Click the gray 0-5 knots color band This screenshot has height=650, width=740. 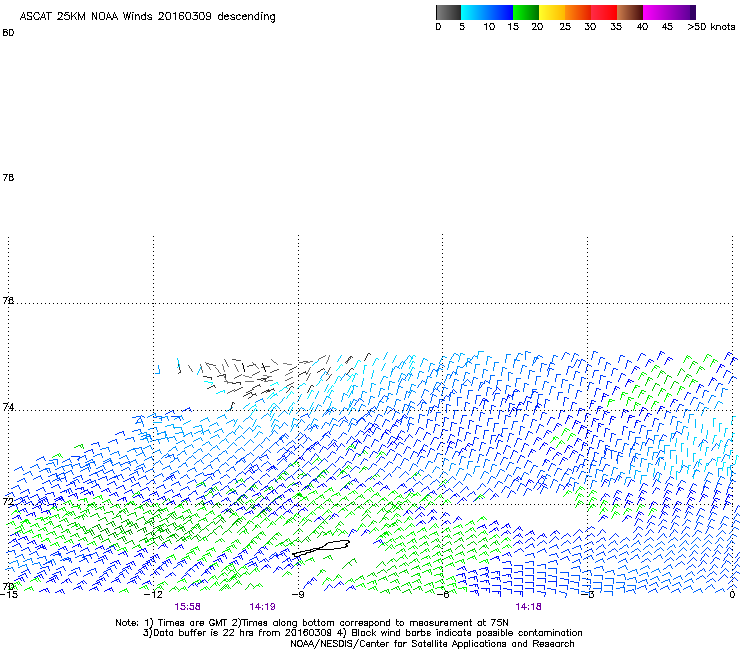pos(448,12)
